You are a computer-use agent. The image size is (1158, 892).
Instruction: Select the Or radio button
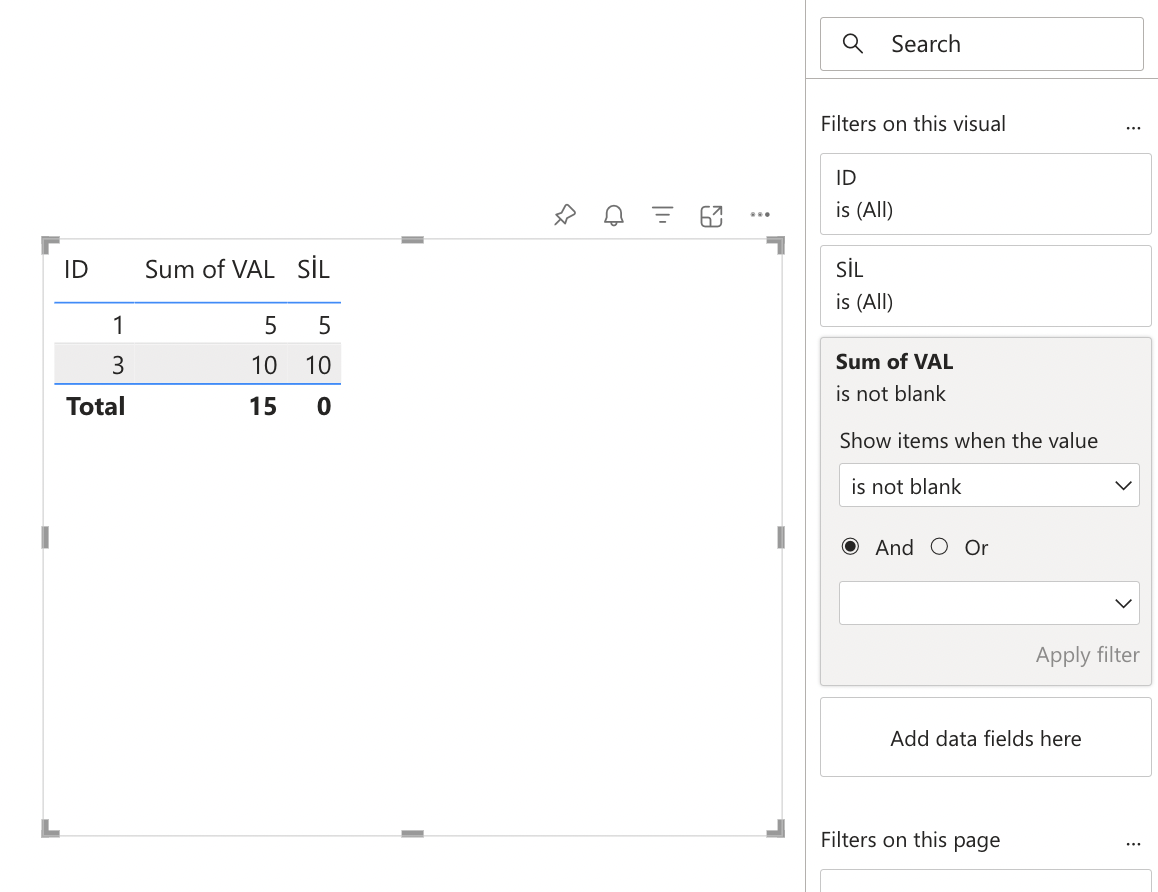click(939, 546)
